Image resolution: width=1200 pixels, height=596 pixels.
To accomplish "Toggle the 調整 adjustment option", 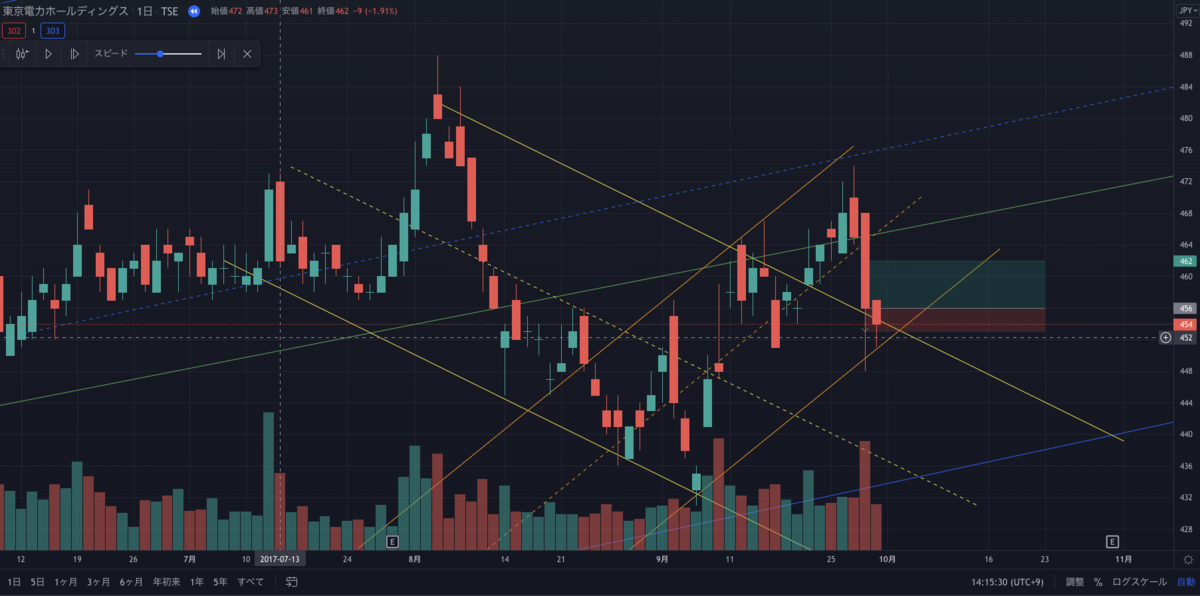I will (1074, 582).
